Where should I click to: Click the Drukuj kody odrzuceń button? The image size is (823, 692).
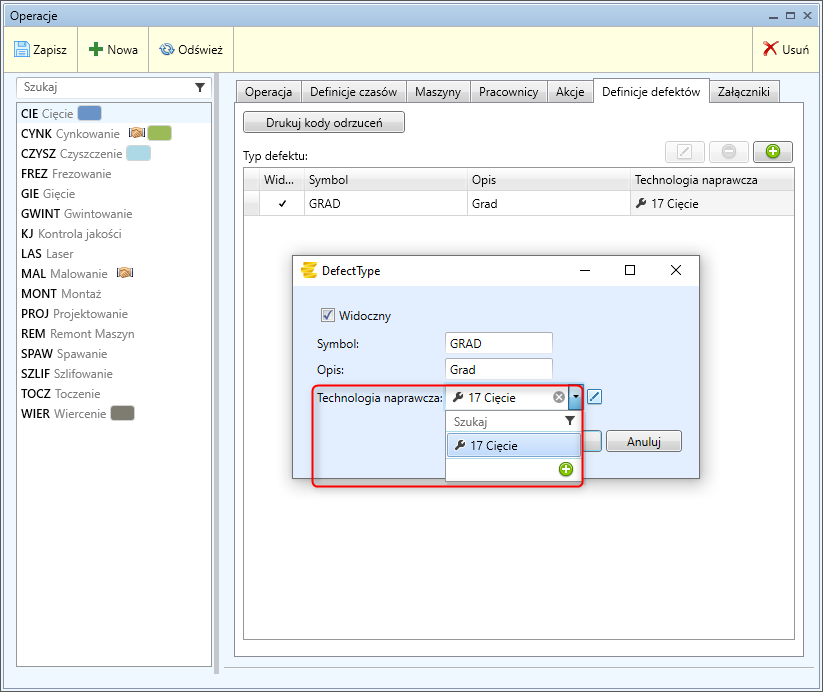point(324,122)
